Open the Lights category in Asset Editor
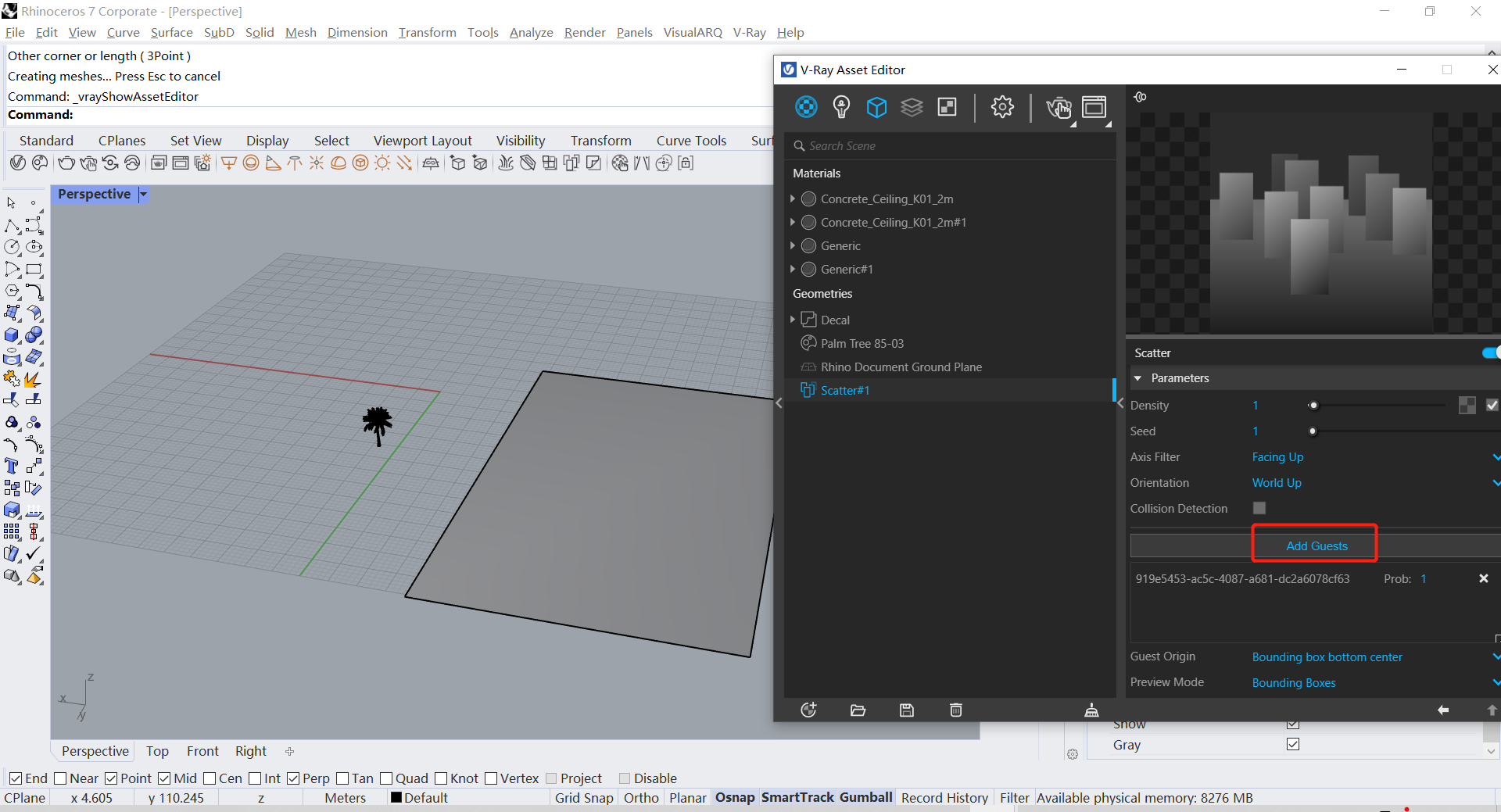This screenshot has height=812, width=1501. pyautogui.click(x=841, y=107)
